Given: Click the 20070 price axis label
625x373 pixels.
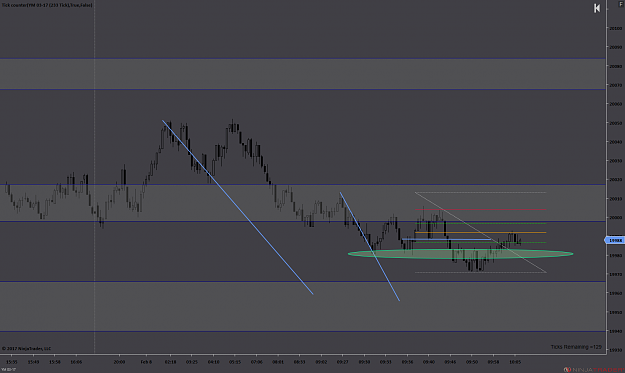Looking at the screenshot, I should pyautogui.click(x=615, y=85).
